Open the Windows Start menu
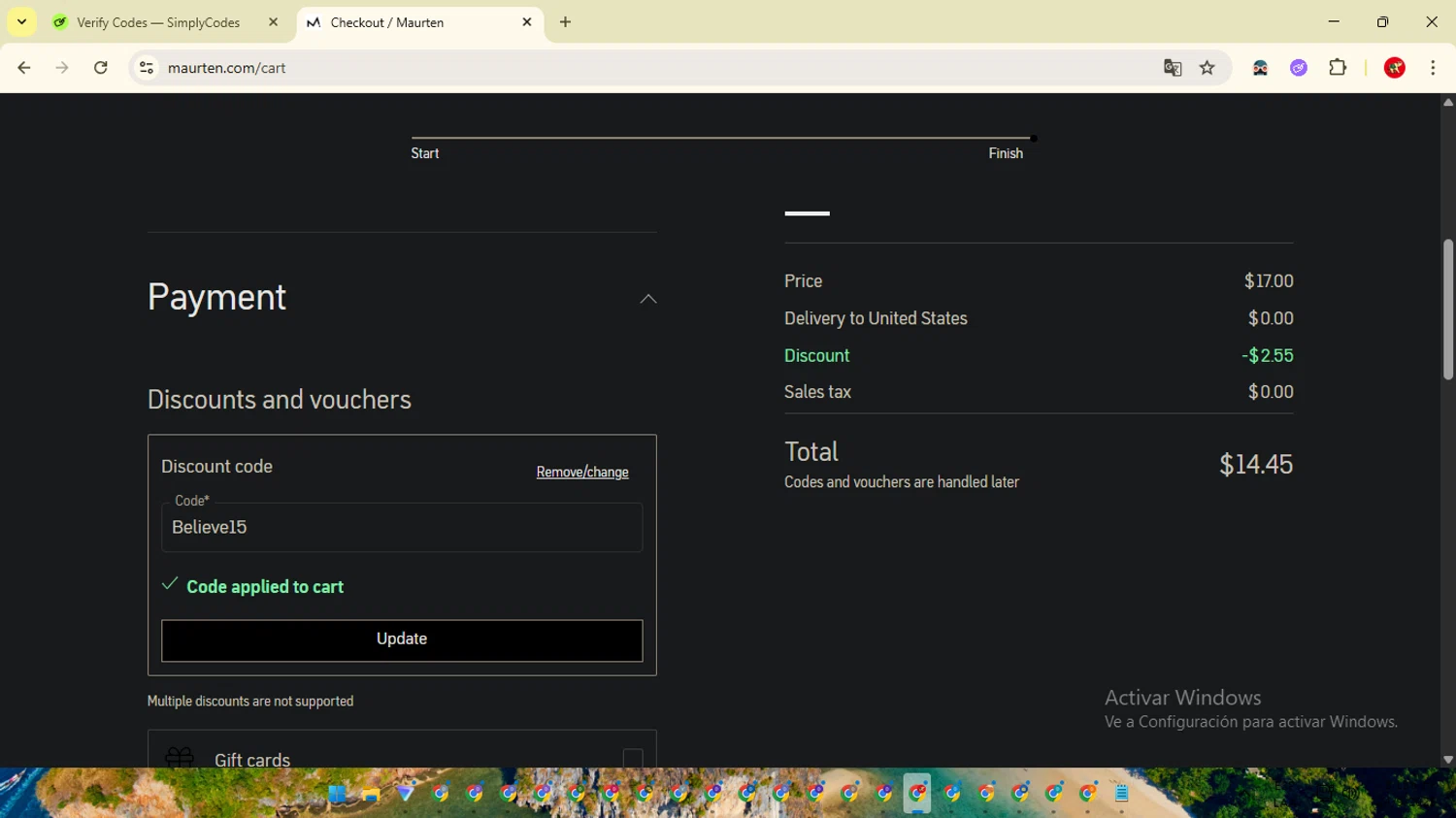Image resolution: width=1456 pixels, height=818 pixels. (337, 794)
